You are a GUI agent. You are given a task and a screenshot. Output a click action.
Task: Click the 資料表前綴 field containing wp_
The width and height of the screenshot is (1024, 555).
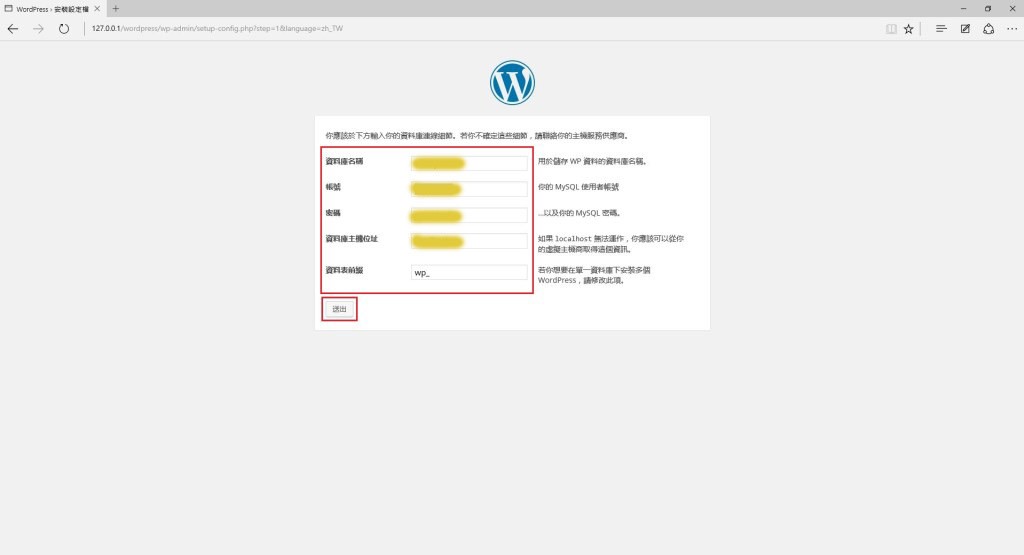click(469, 272)
